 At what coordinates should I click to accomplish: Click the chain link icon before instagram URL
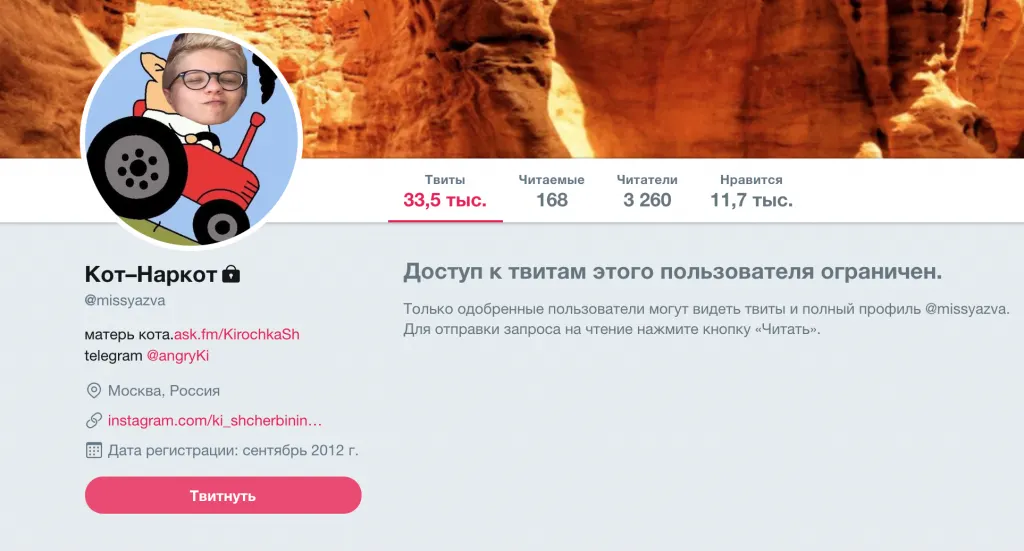[94, 420]
